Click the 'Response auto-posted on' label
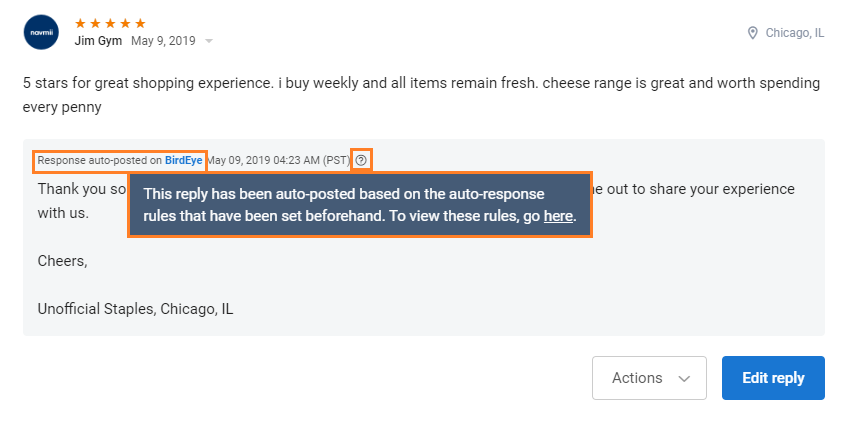Viewport: 845px width, 427px height. (x=100, y=160)
